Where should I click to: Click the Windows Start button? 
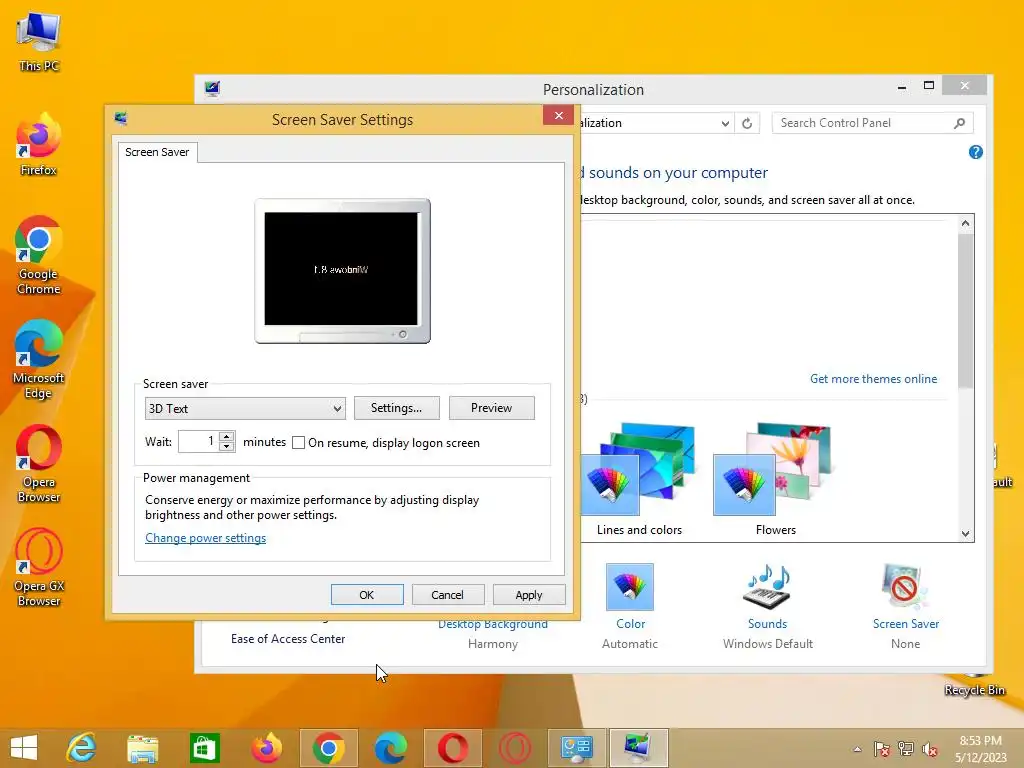pos(24,748)
